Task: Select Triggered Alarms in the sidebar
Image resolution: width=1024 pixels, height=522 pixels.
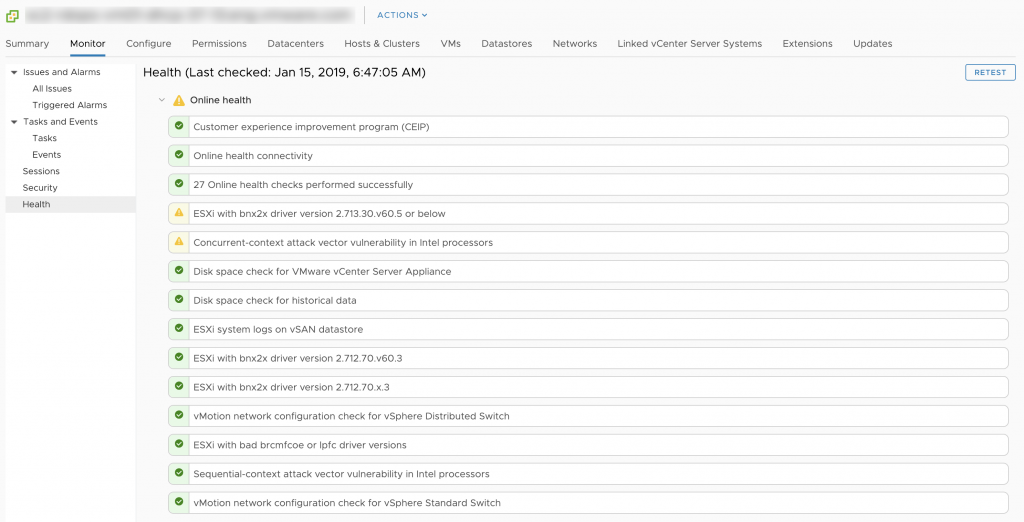Action: click(x=69, y=105)
